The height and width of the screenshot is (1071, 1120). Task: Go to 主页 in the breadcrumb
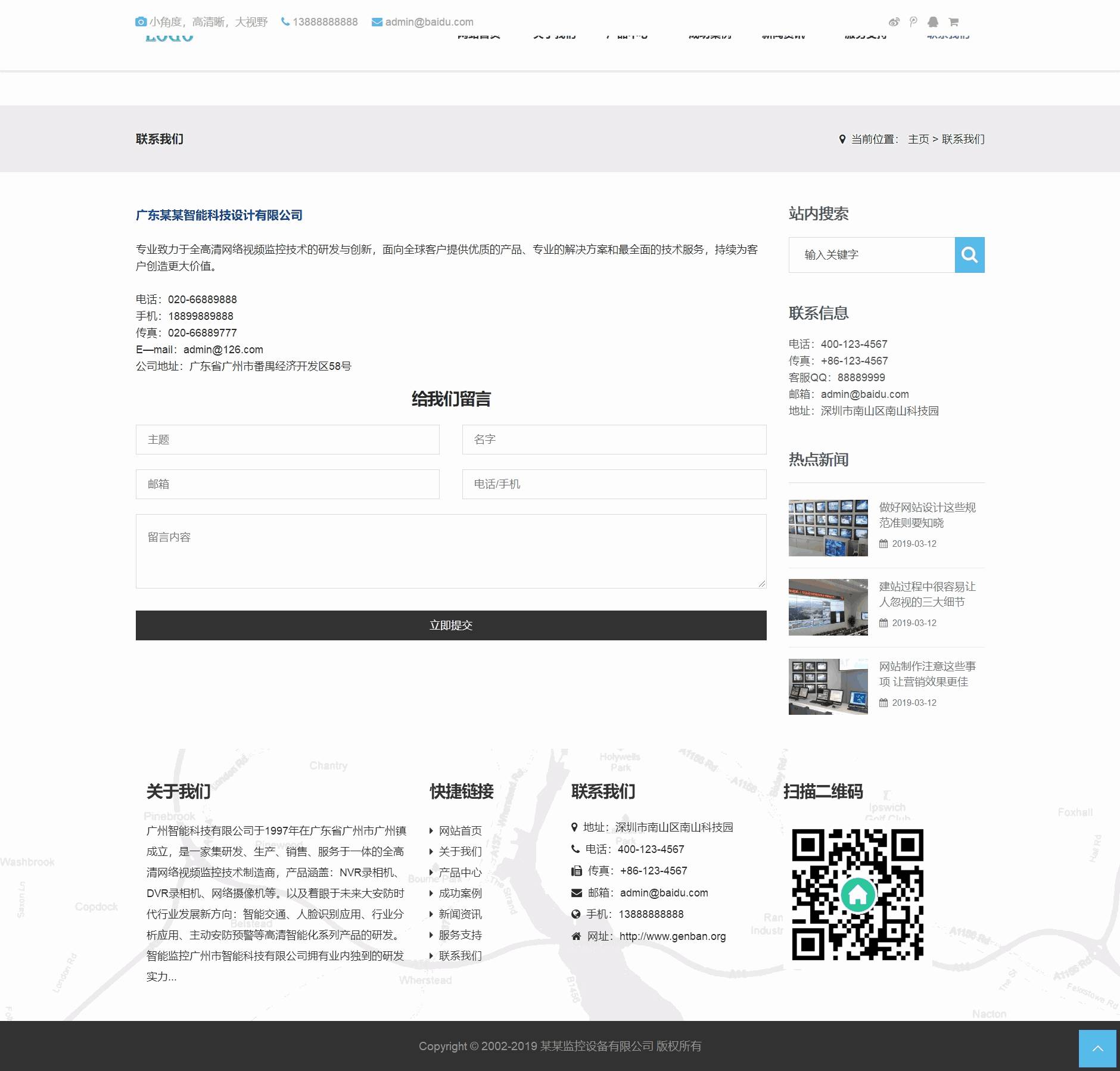(918, 139)
